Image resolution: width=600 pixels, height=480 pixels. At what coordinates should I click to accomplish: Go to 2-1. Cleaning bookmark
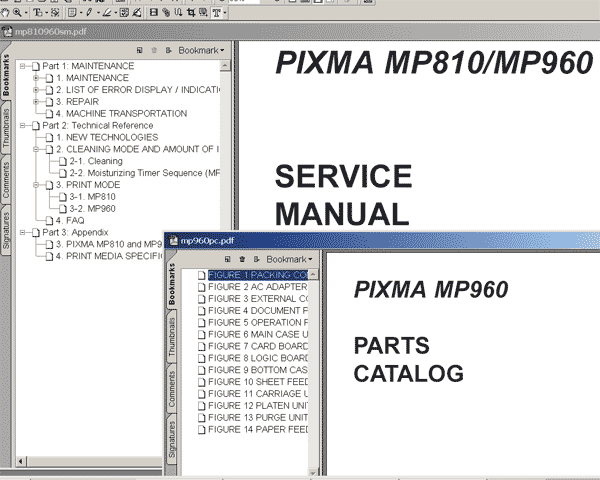96,161
